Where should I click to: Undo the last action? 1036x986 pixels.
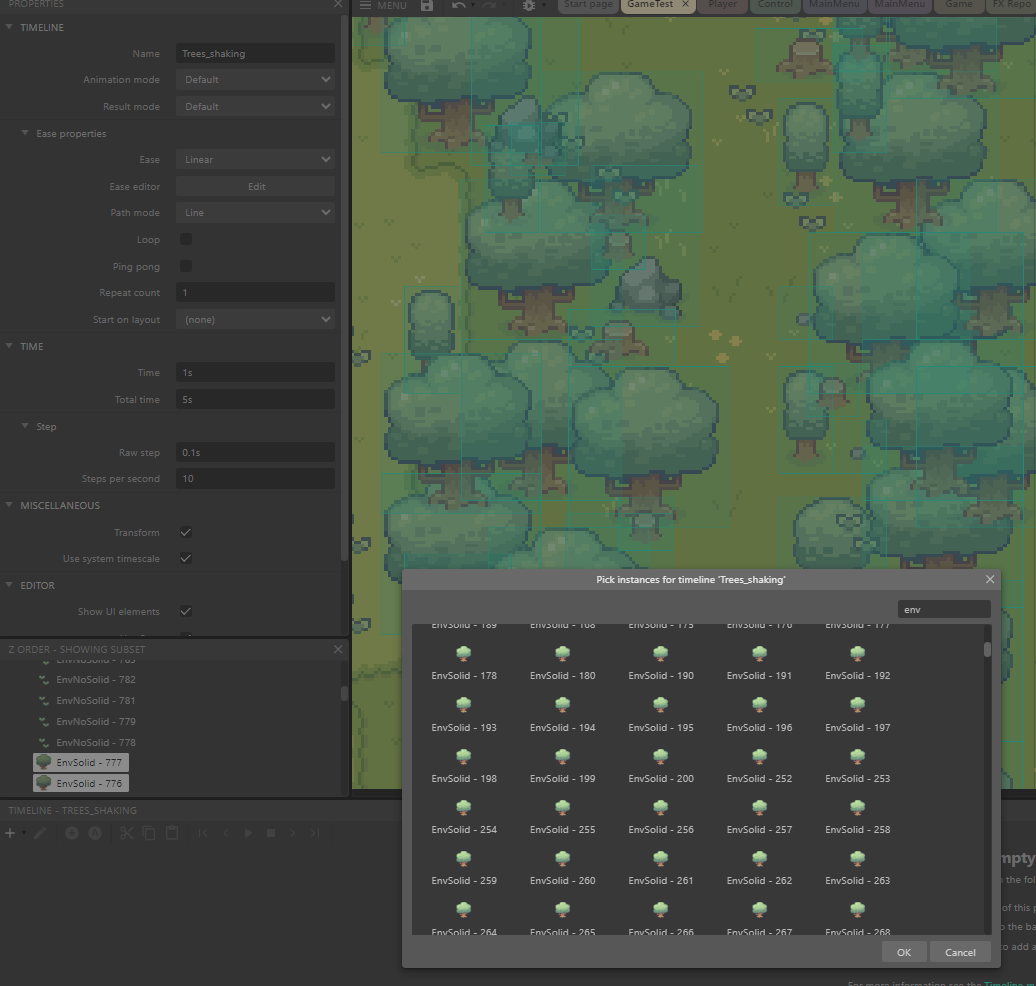459,5
